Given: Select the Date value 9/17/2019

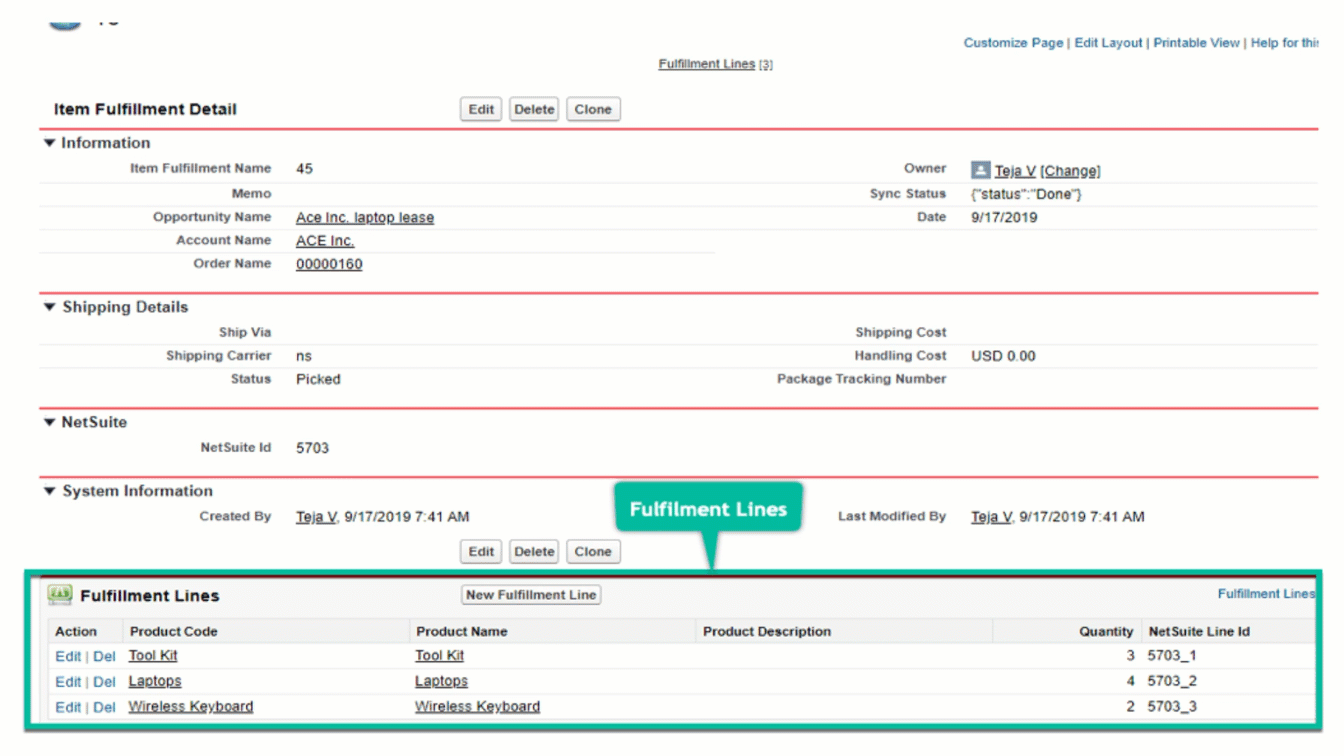Looking at the screenshot, I should coord(1004,217).
